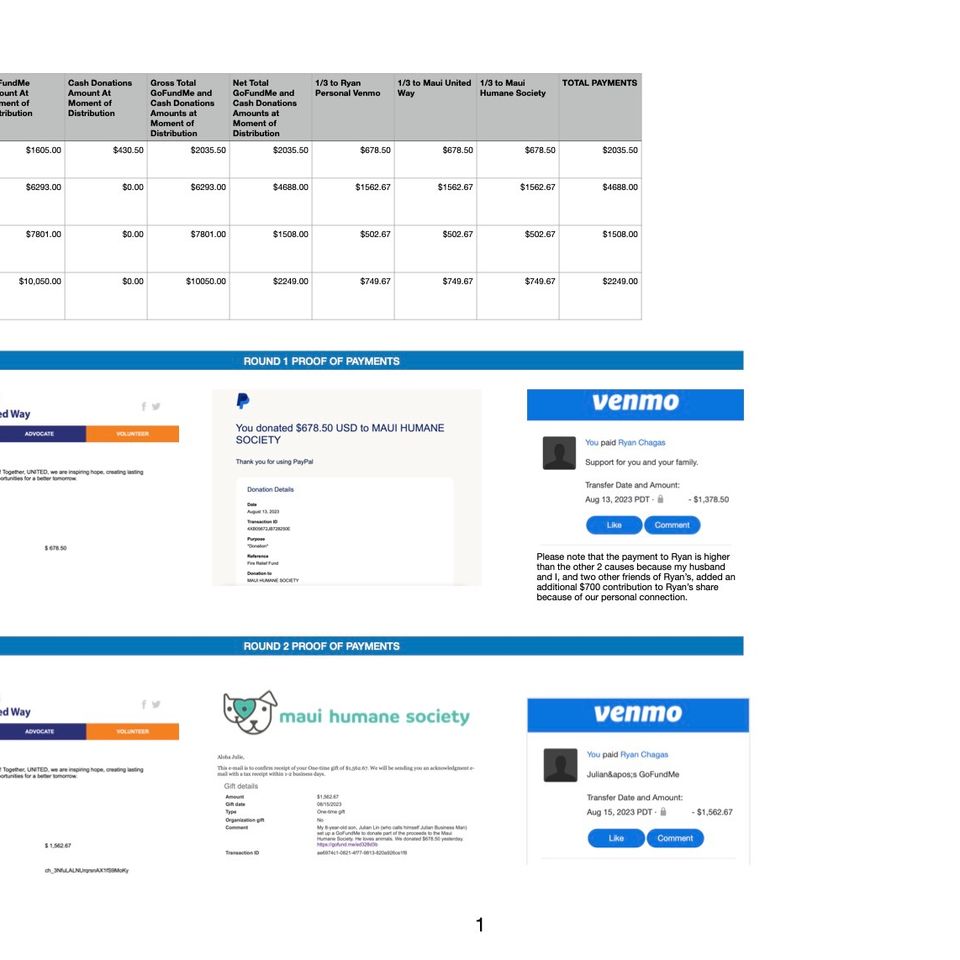The height and width of the screenshot is (960, 960).
Task: Click the Ryan Chagas link in the Round 2 Venmo receipt
Action: click(x=644, y=754)
